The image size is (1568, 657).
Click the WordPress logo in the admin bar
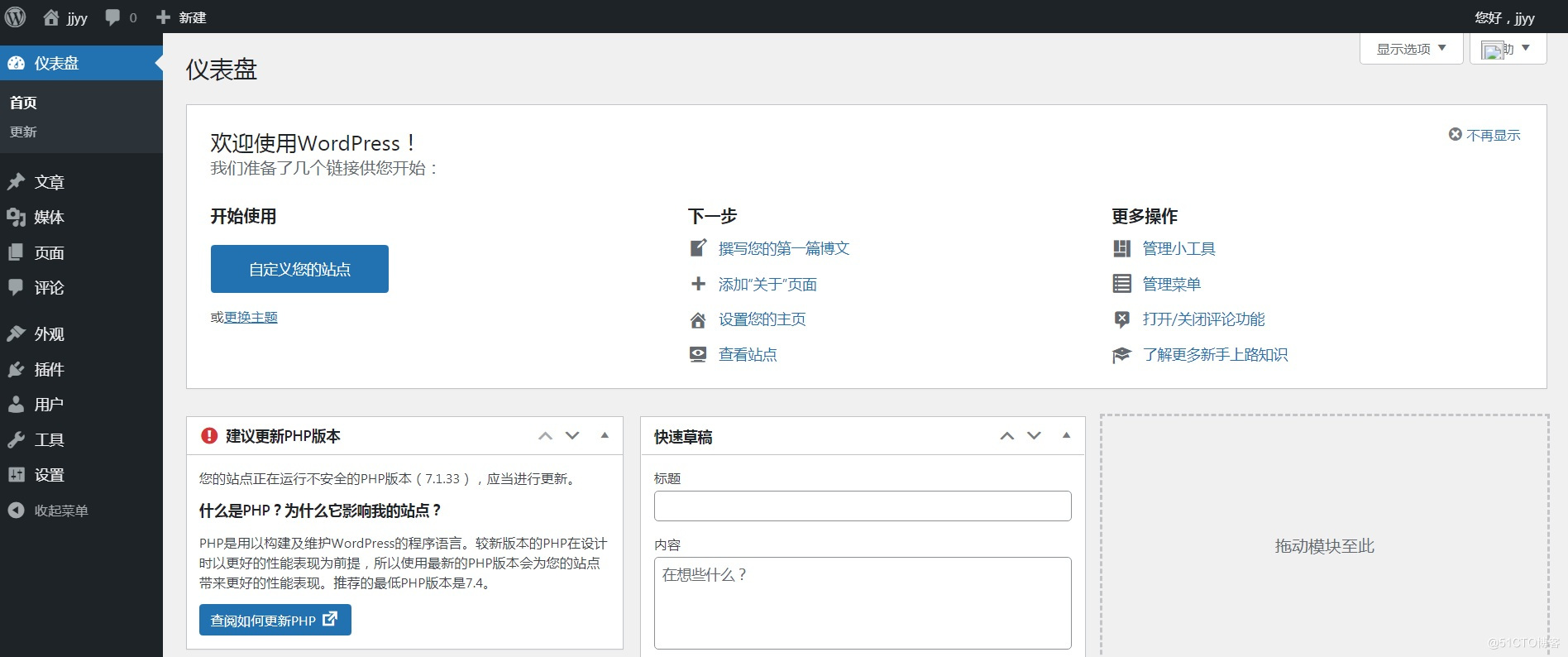15,17
